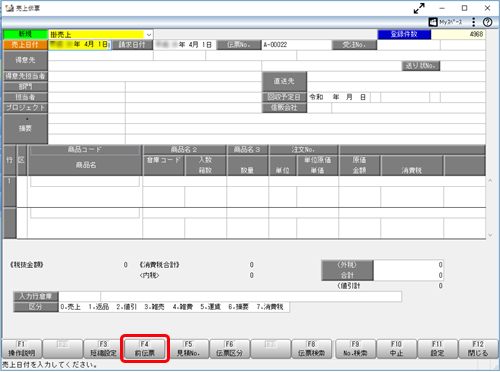Click the 伝票No. label button
The width and height of the screenshot is (500, 372).
click(x=239, y=45)
